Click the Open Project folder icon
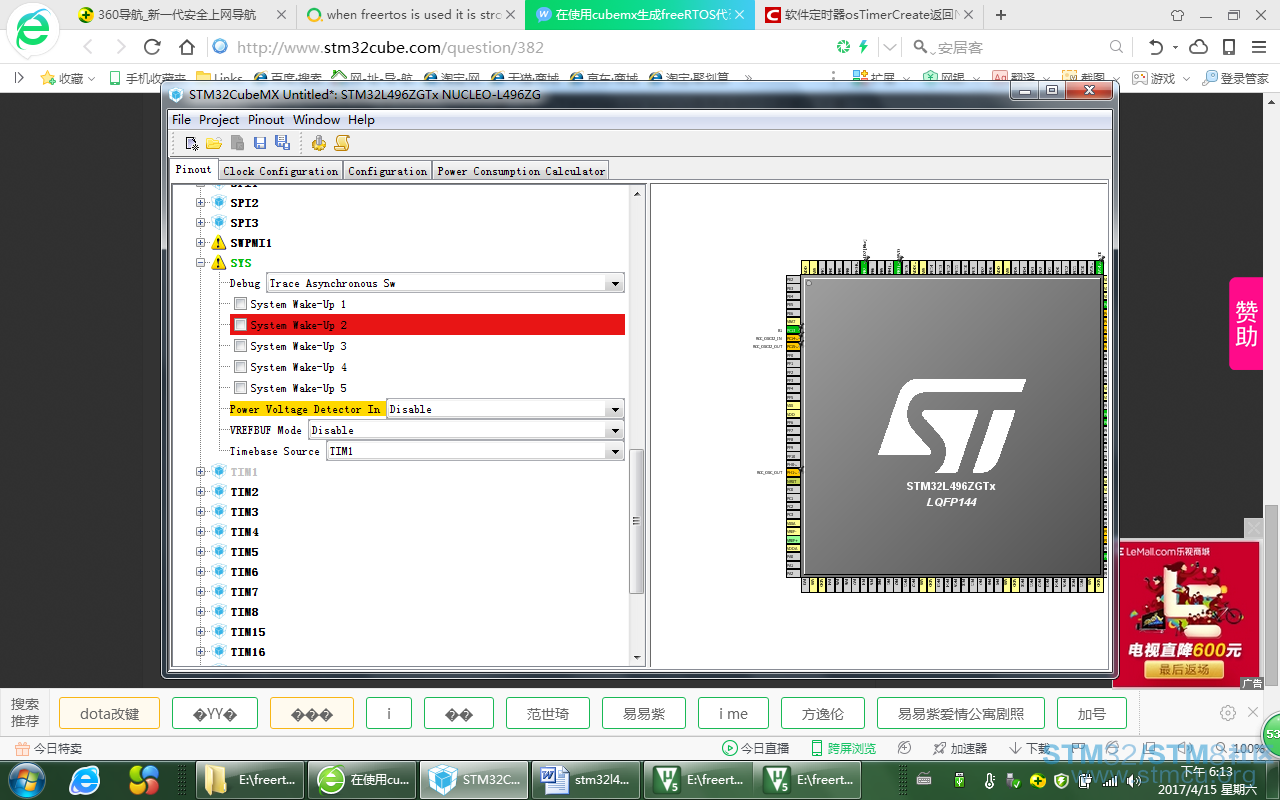The width and height of the screenshot is (1280, 800). [x=214, y=143]
